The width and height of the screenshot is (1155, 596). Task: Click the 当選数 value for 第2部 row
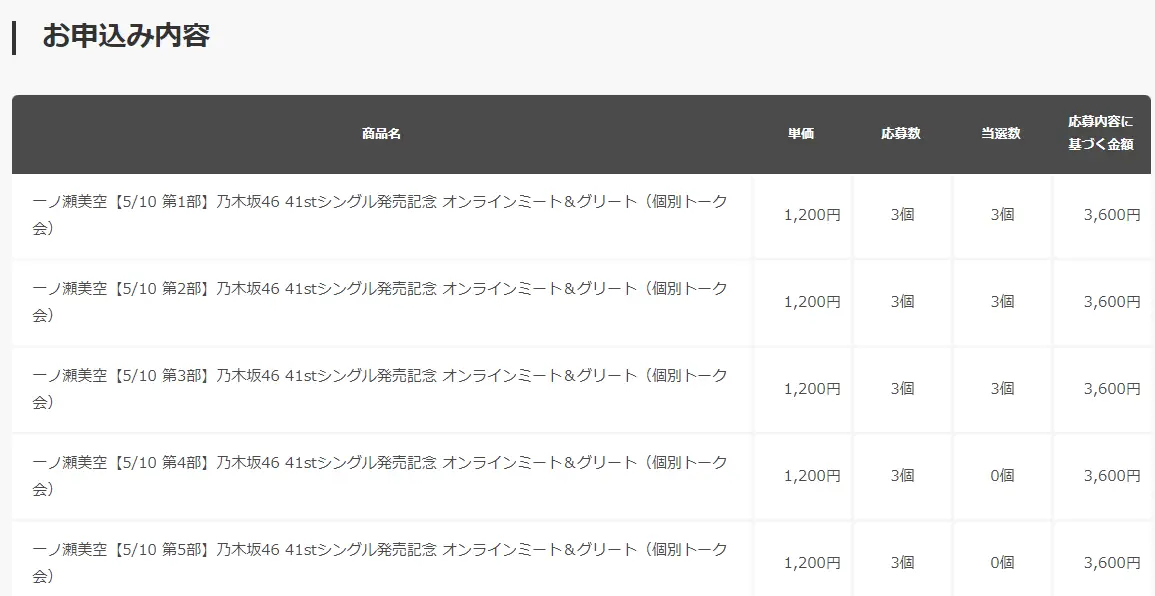[x=1002, y=302]
